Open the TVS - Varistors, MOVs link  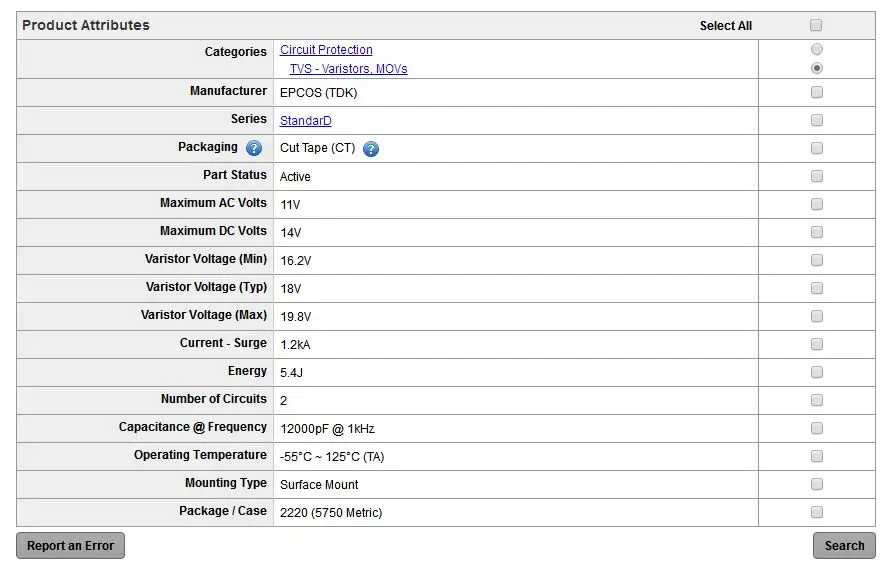pos(348,69)
